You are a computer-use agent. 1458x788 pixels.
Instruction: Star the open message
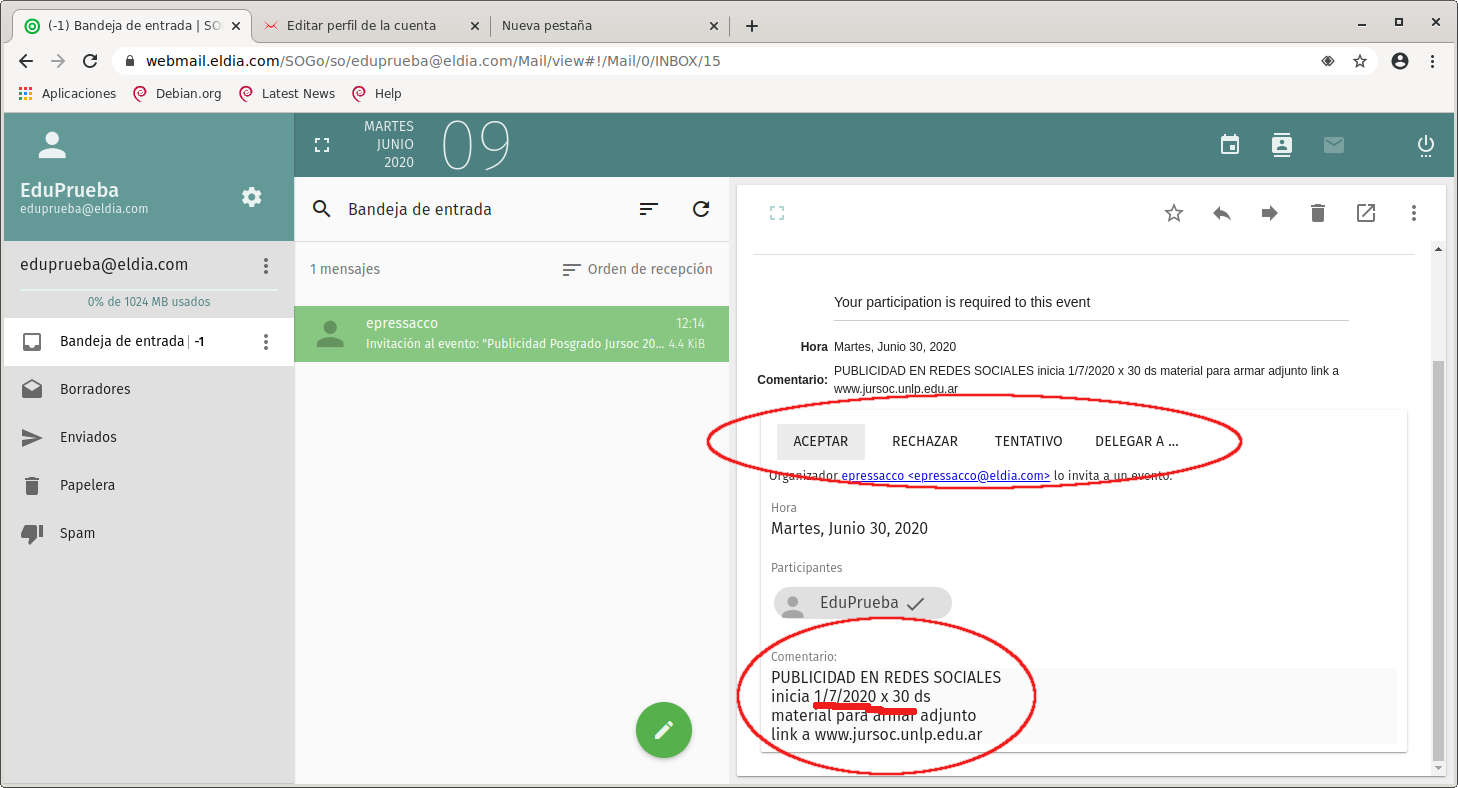pyautogui.click(x=1174, y=213)
